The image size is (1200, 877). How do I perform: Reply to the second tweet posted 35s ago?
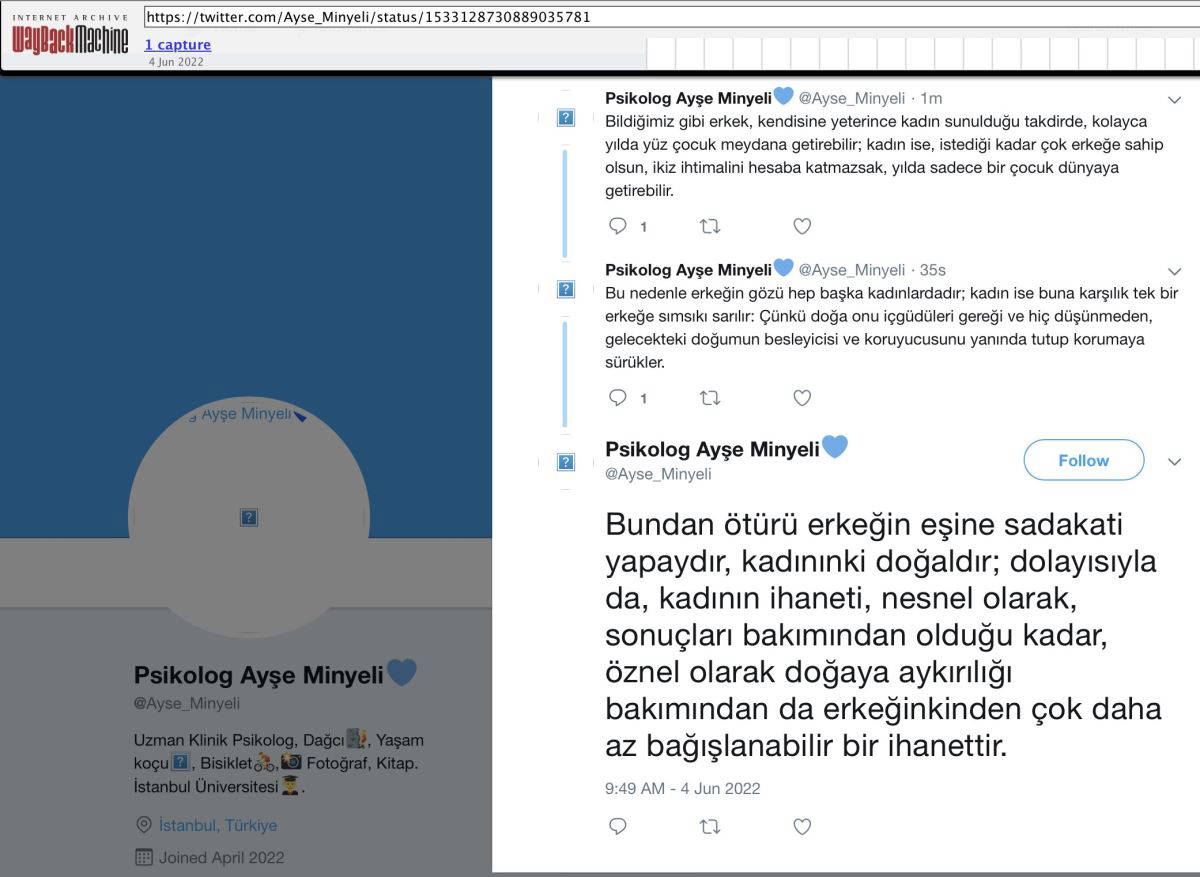coord(618,398)
